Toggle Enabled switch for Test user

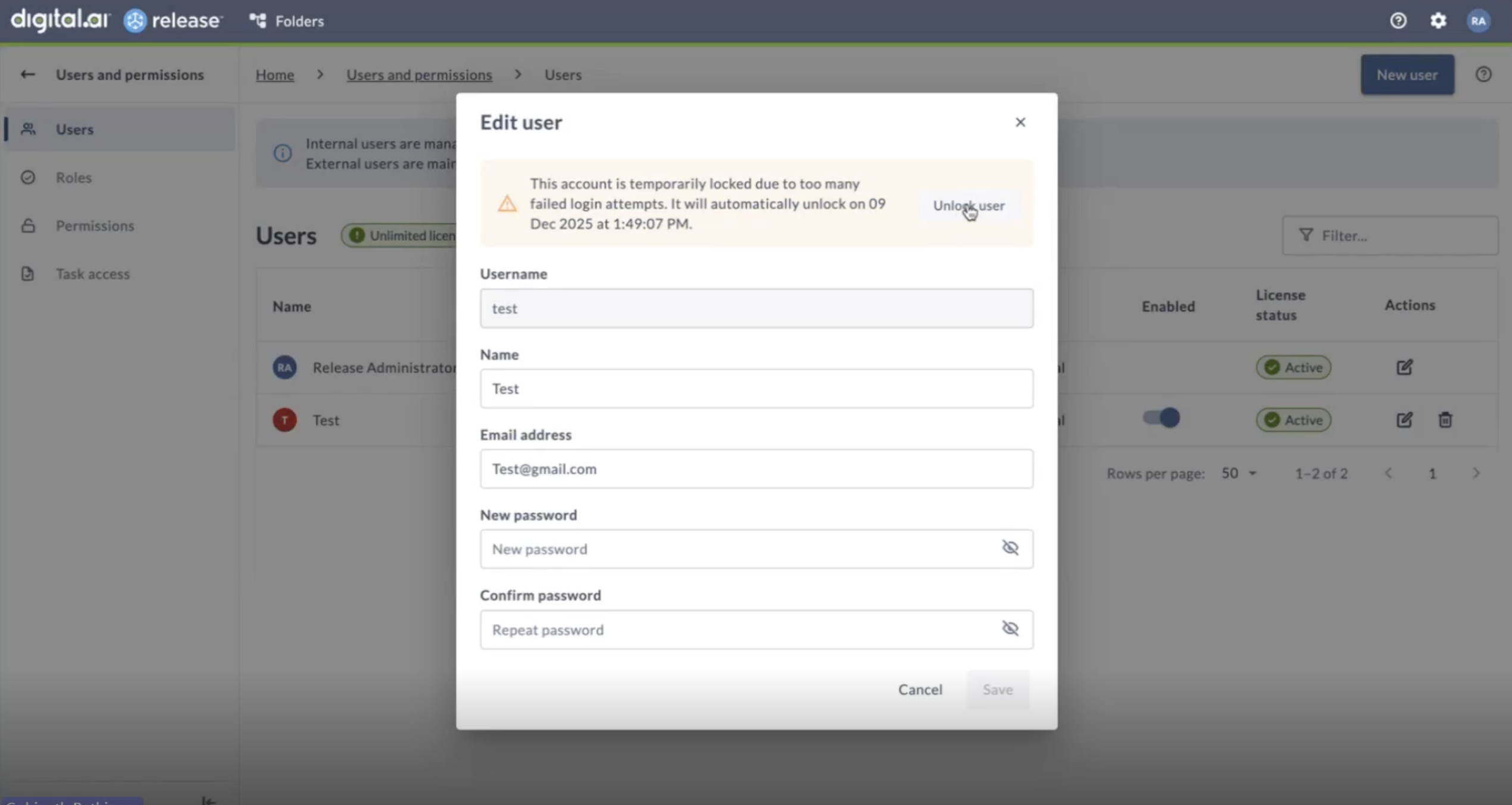pyautogui.click(x=1160, y=417)
